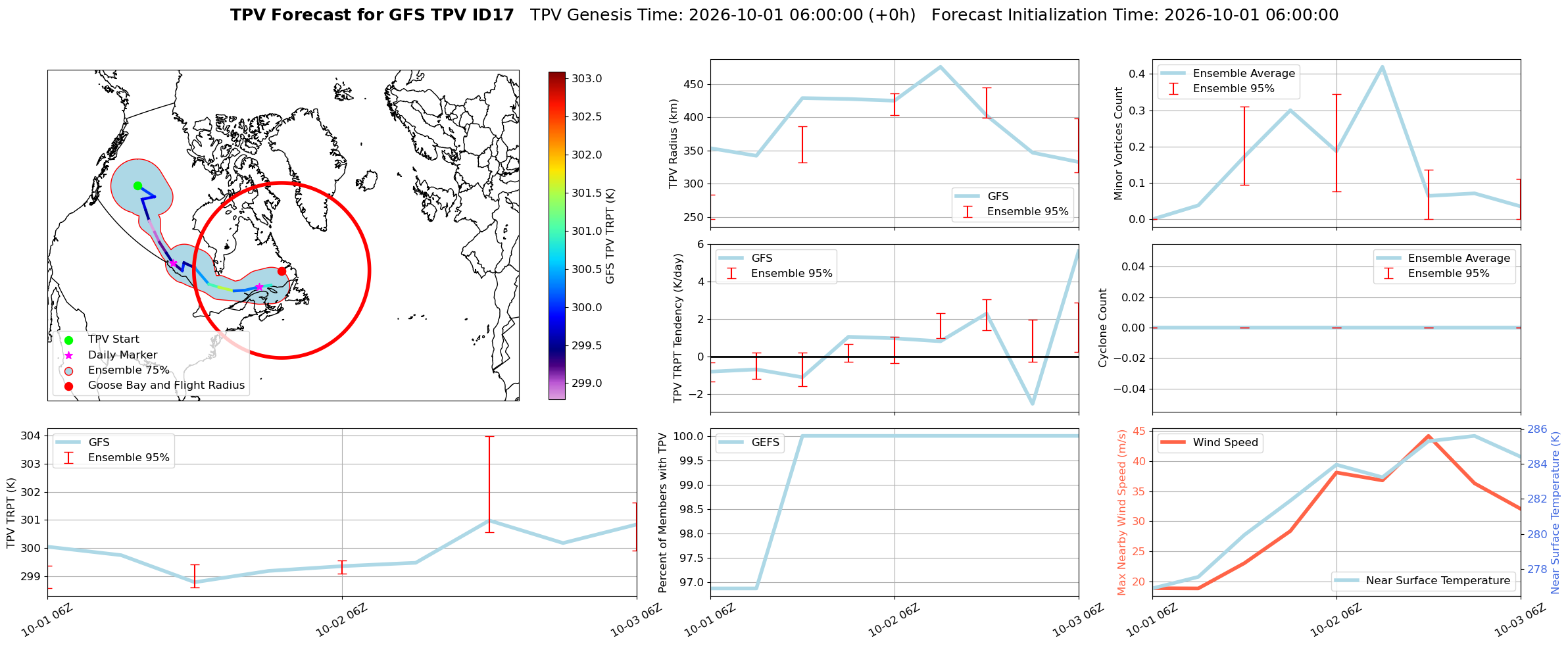Click the 'Max Nearby Wind Speed (m/s)' axis label
This screenshot has width=1568, height=646.
coord(1122,512)
